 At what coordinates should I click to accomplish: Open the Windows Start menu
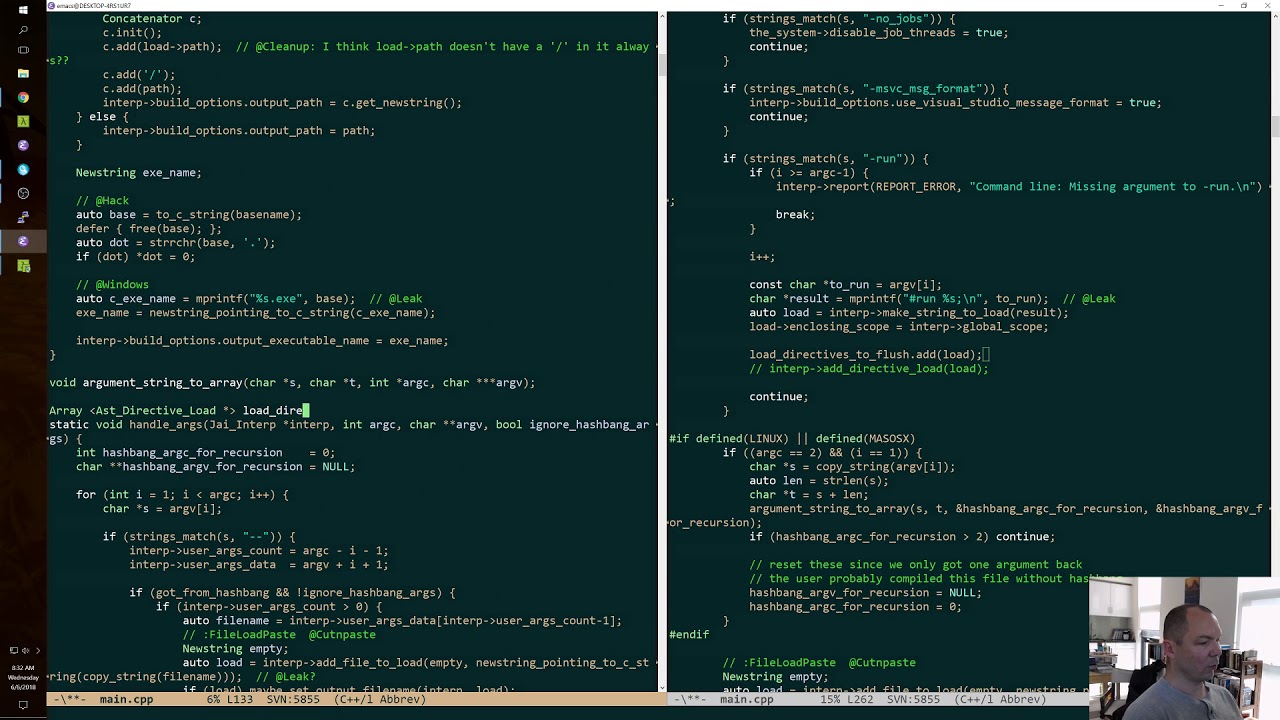point(23,10)
